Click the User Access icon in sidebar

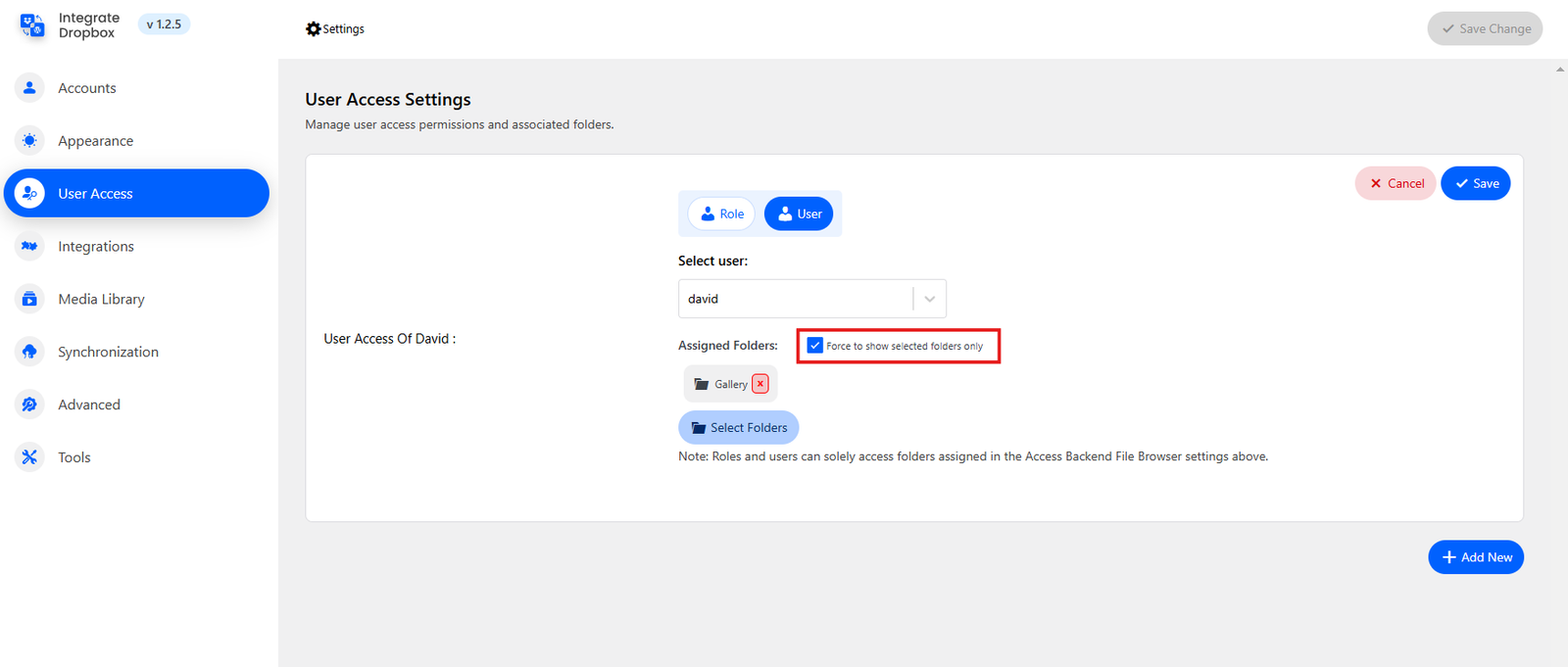point(29,194)
